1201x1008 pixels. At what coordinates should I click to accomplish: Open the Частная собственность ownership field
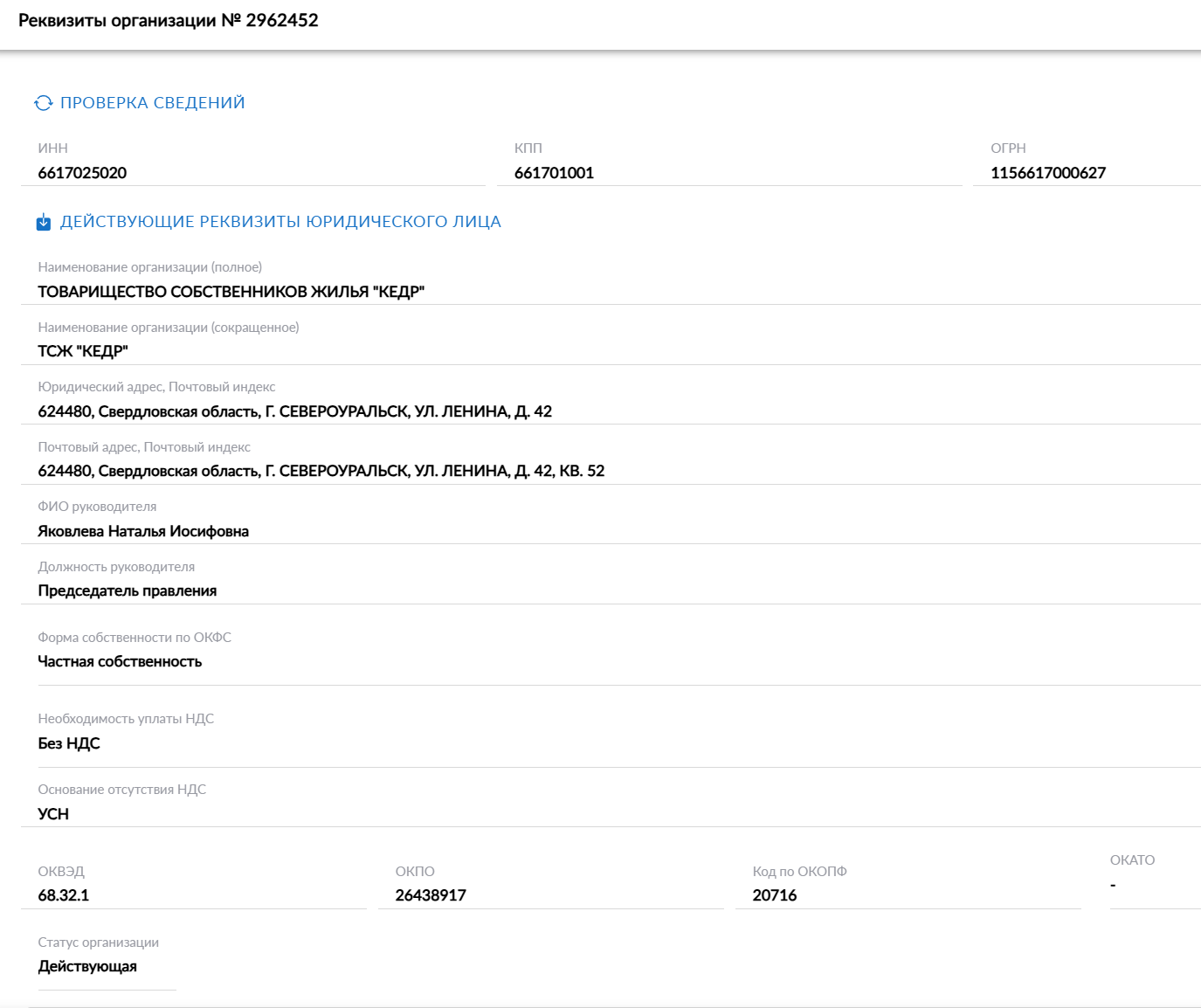click(x=120, y=661)
